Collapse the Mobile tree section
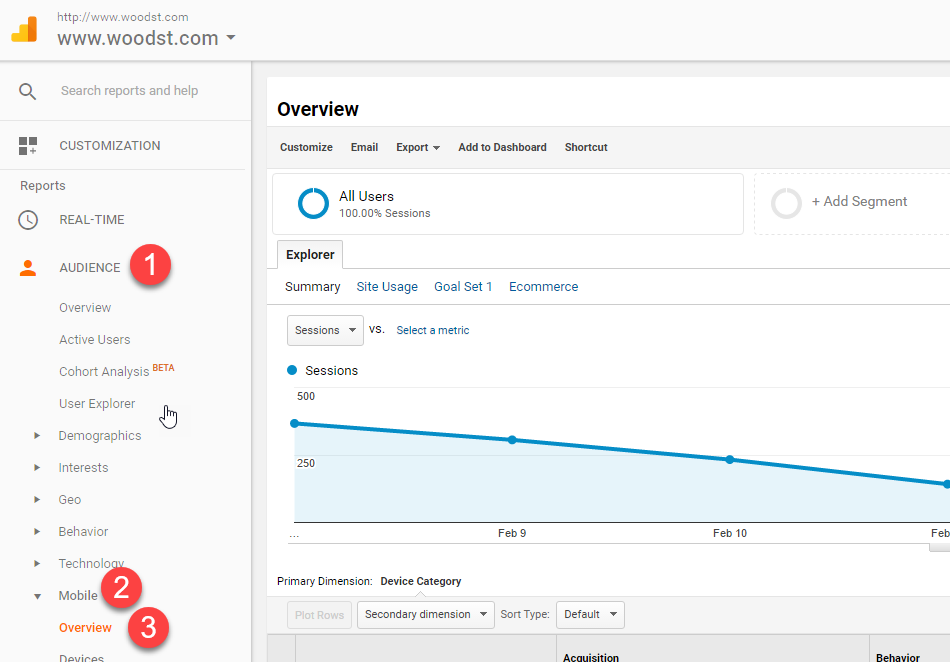Screen dimensions: 950x662 coord(38,597)
